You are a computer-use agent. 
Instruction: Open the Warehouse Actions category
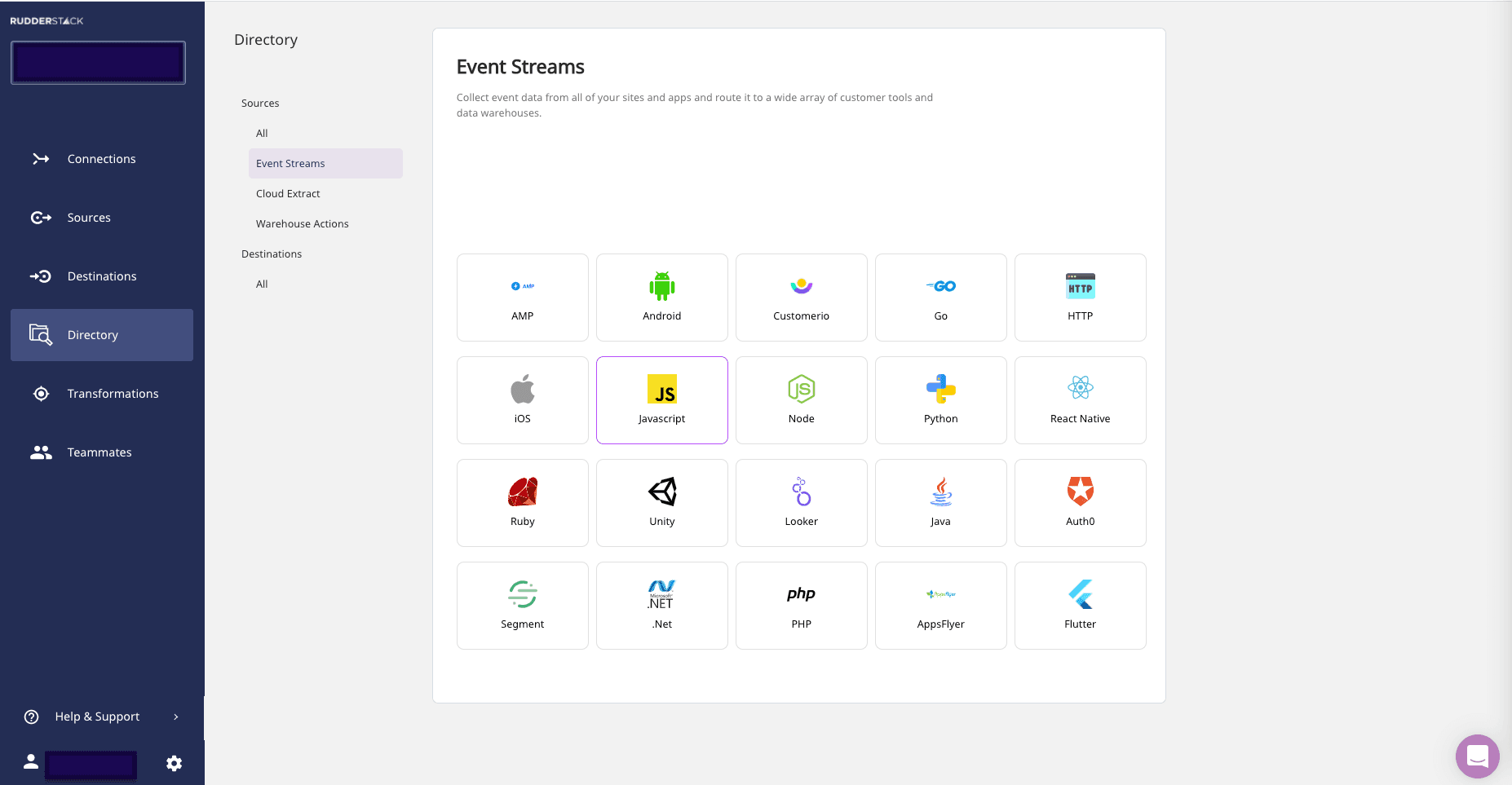(302, 223)
